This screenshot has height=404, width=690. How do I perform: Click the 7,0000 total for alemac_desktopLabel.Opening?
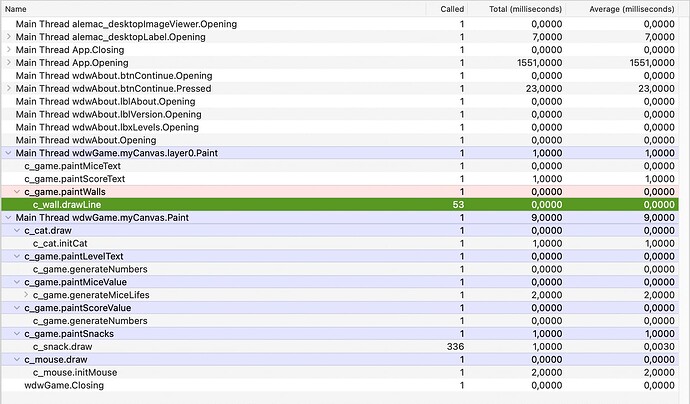tap(547, 37)
